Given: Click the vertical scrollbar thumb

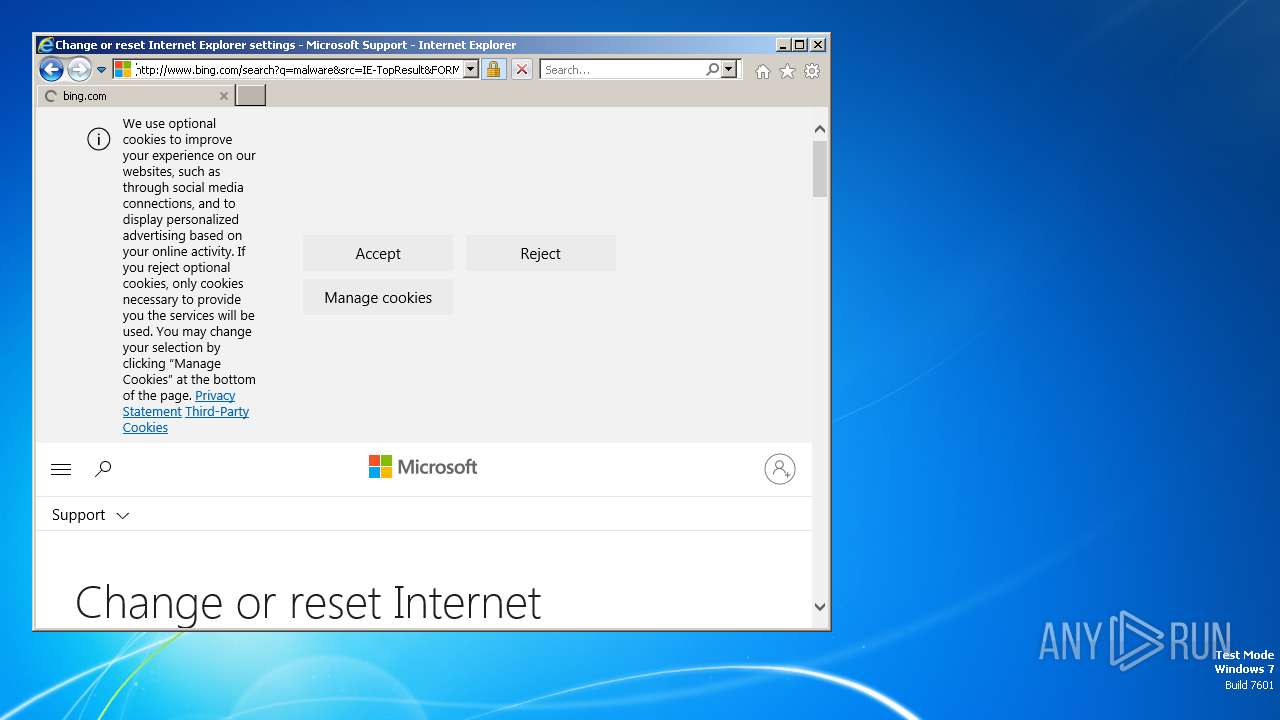Looking at the screenshot, I should pos(820,169).
